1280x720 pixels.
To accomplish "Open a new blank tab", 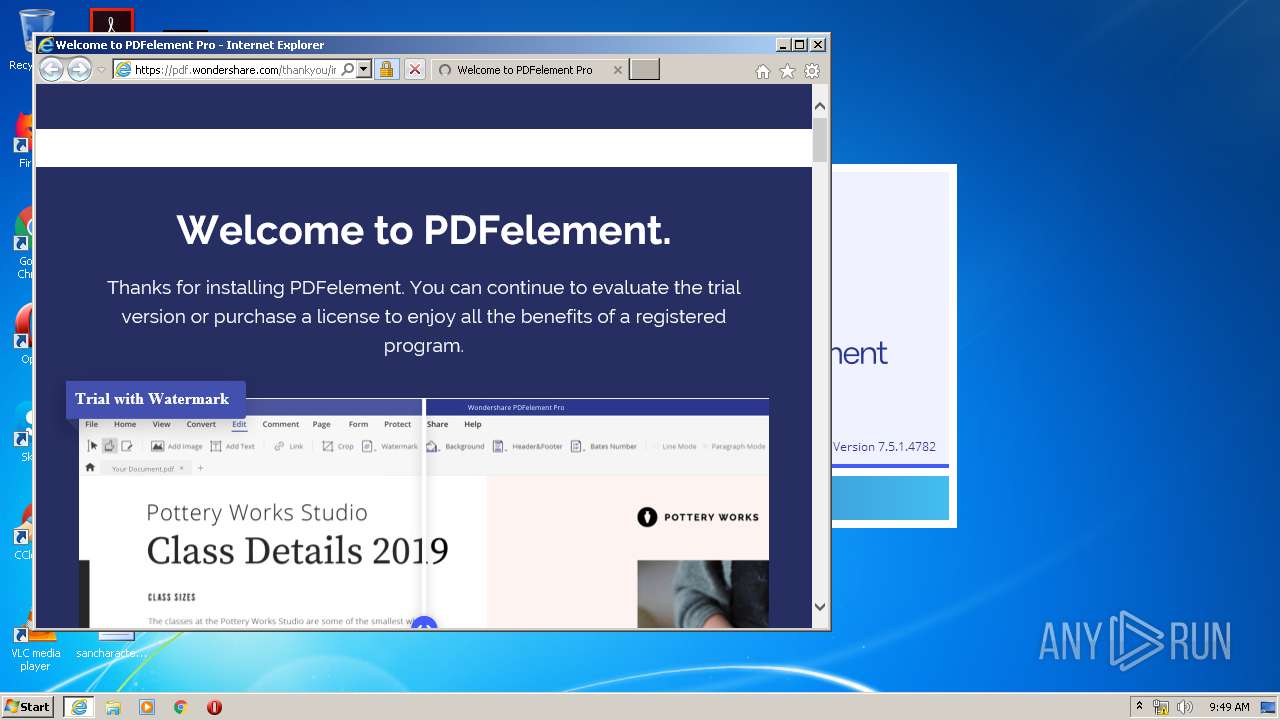I will pos(644,69).
